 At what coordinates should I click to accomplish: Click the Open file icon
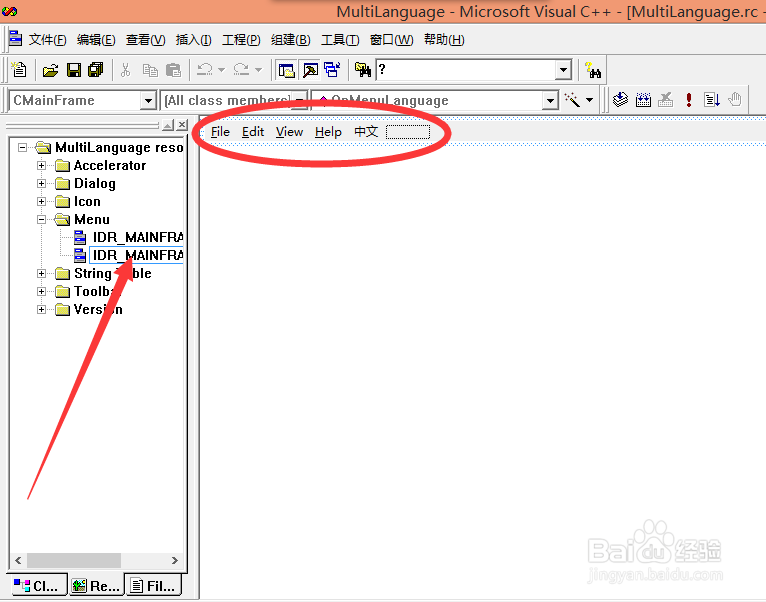tap(50, 70)
